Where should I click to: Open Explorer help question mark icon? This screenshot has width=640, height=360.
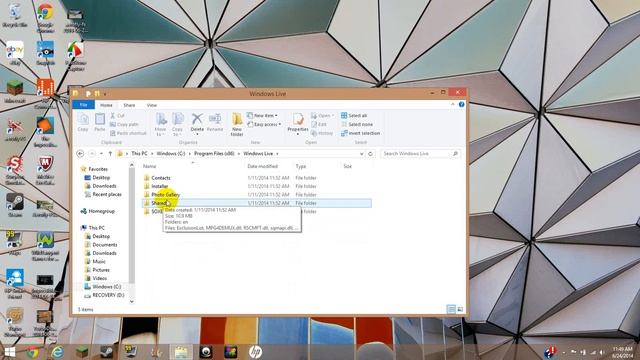pyautogui.click(x=461, y=104)
